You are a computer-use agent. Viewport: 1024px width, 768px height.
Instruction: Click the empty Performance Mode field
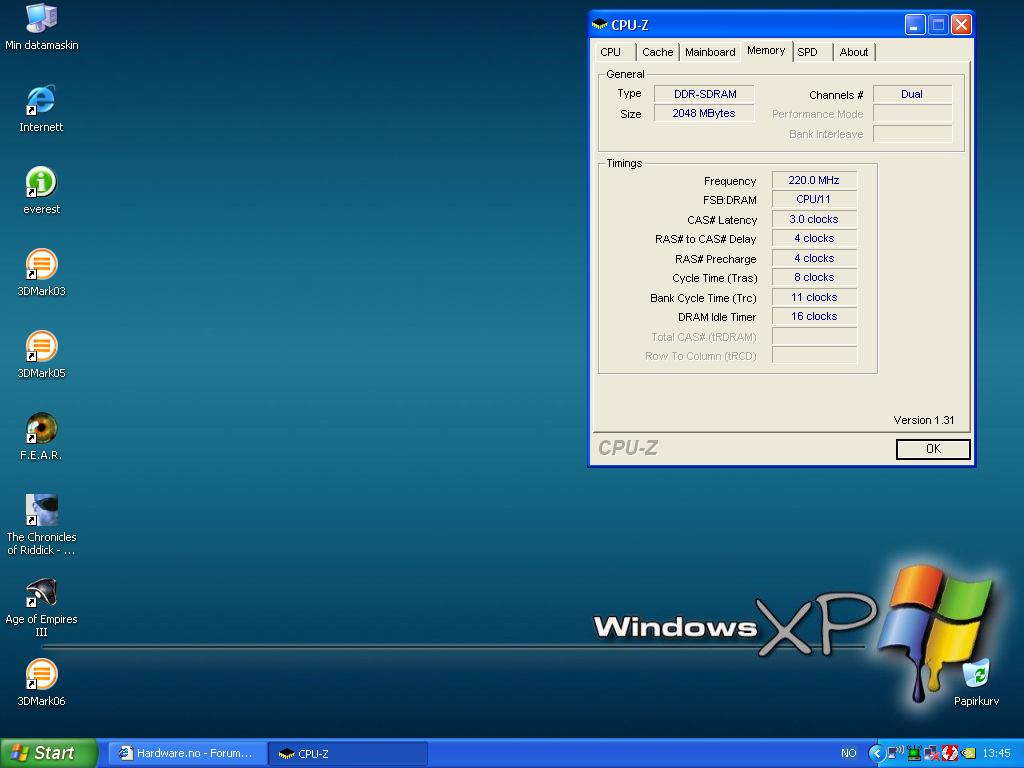pyautogui.click(x=912, y=114)
